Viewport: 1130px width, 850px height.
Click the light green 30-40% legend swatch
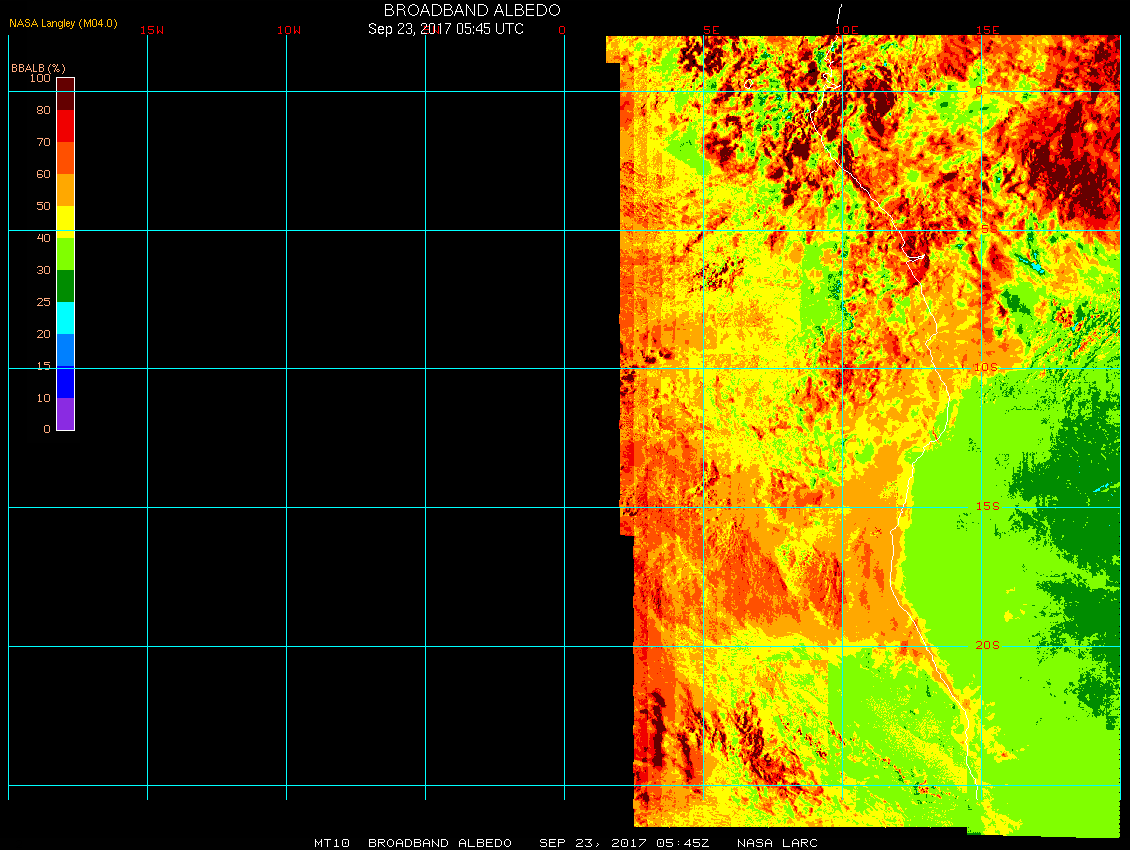65,254
